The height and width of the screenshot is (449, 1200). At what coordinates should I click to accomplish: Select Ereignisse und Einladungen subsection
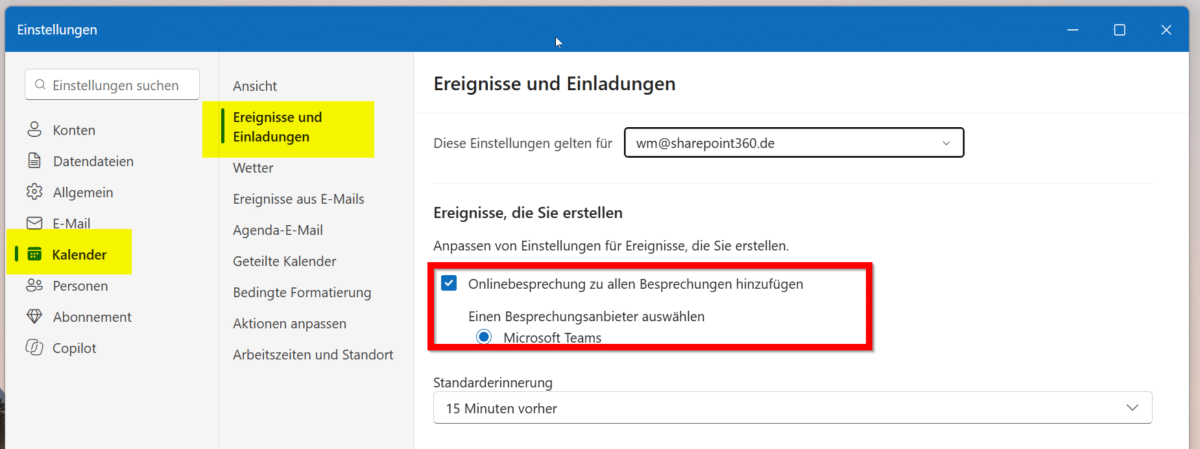[x=277, y=127]
